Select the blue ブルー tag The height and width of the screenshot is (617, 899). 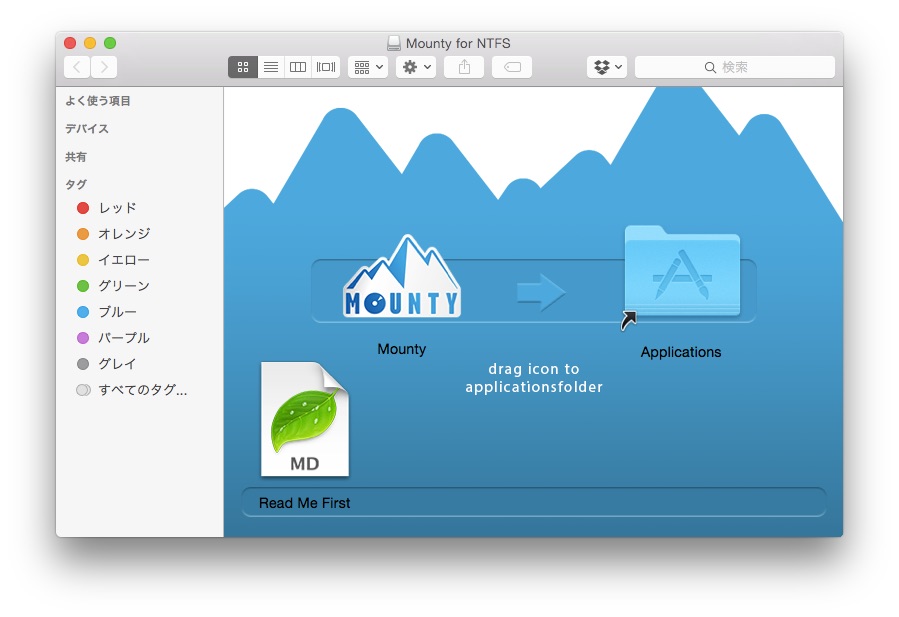point(107,312)
